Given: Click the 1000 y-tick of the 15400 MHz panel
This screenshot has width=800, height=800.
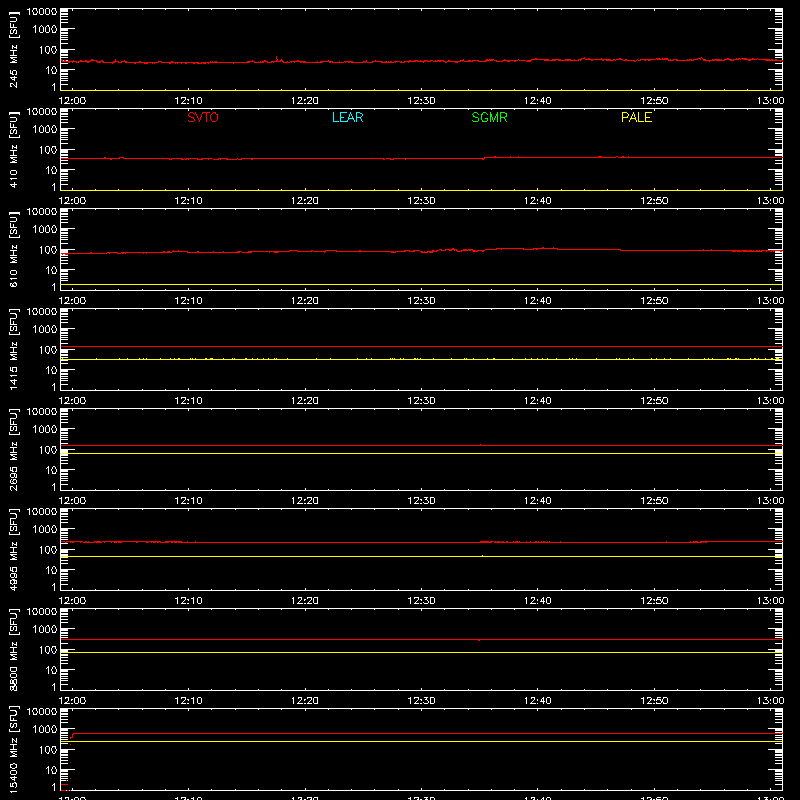Looking at the screenshot, I should (x=45, y=730).
